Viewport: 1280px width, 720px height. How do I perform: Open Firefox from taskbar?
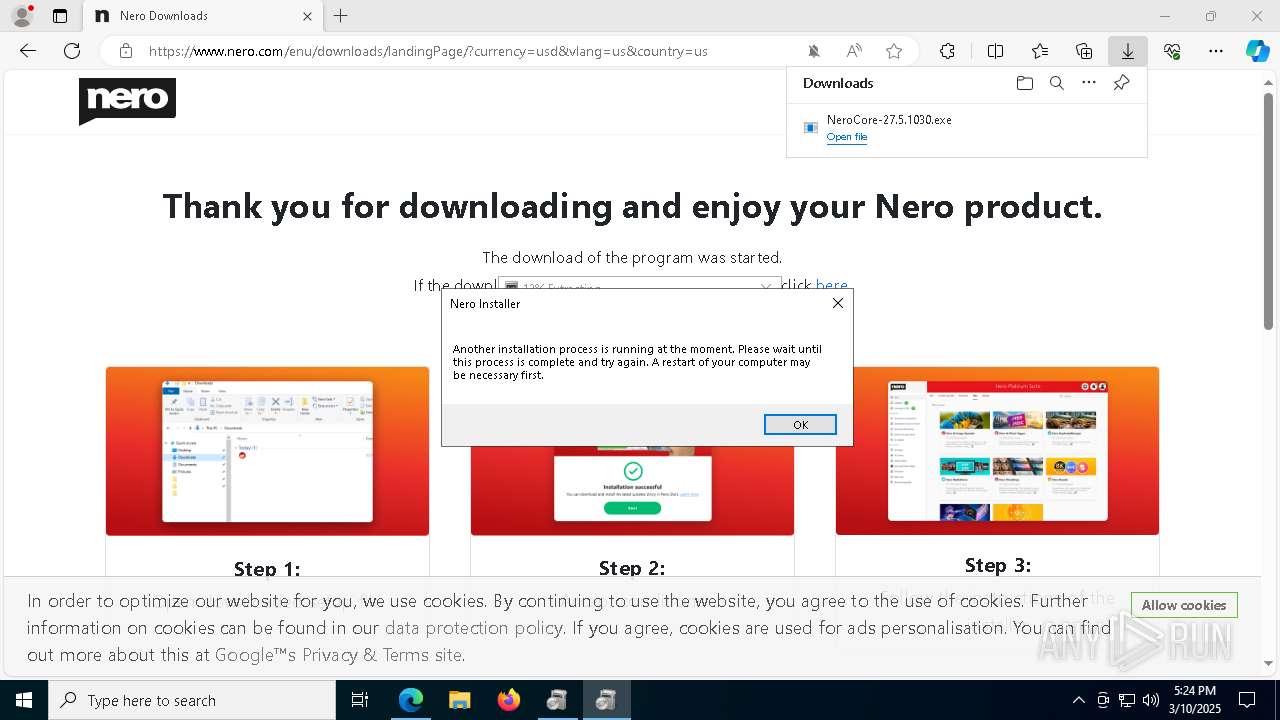tap(508, 700)
